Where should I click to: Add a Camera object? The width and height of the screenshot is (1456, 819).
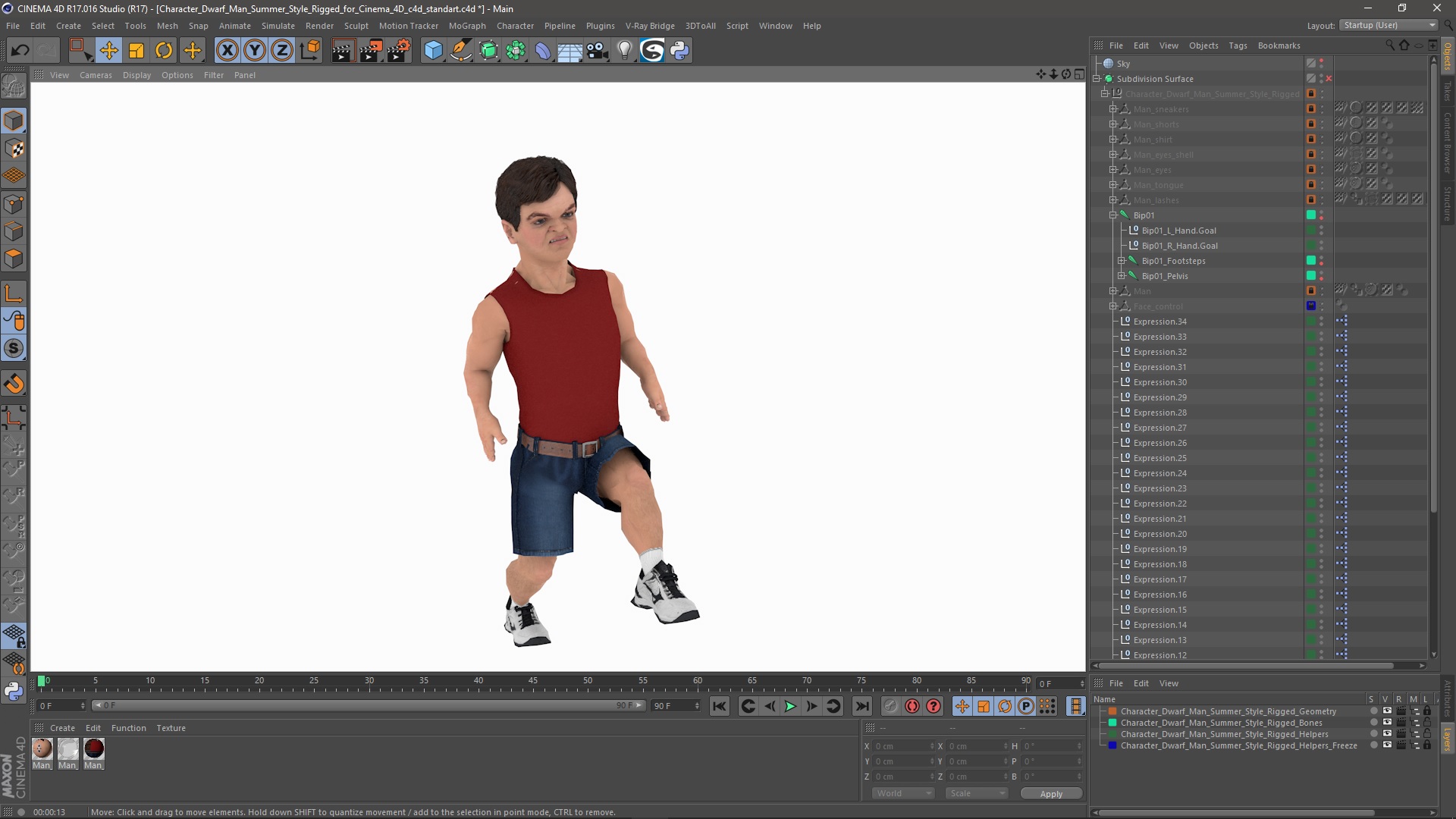coord(598,51)
